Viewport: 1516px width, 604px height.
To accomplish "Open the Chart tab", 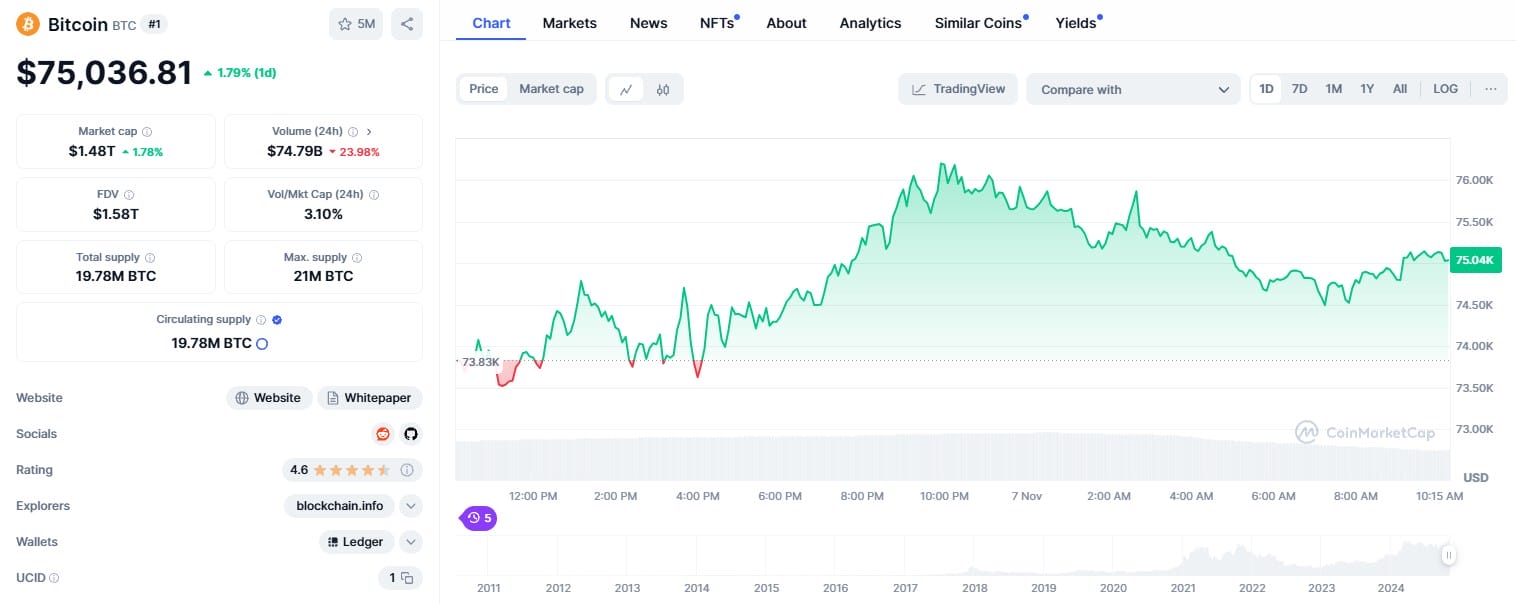I will (491, 23).
